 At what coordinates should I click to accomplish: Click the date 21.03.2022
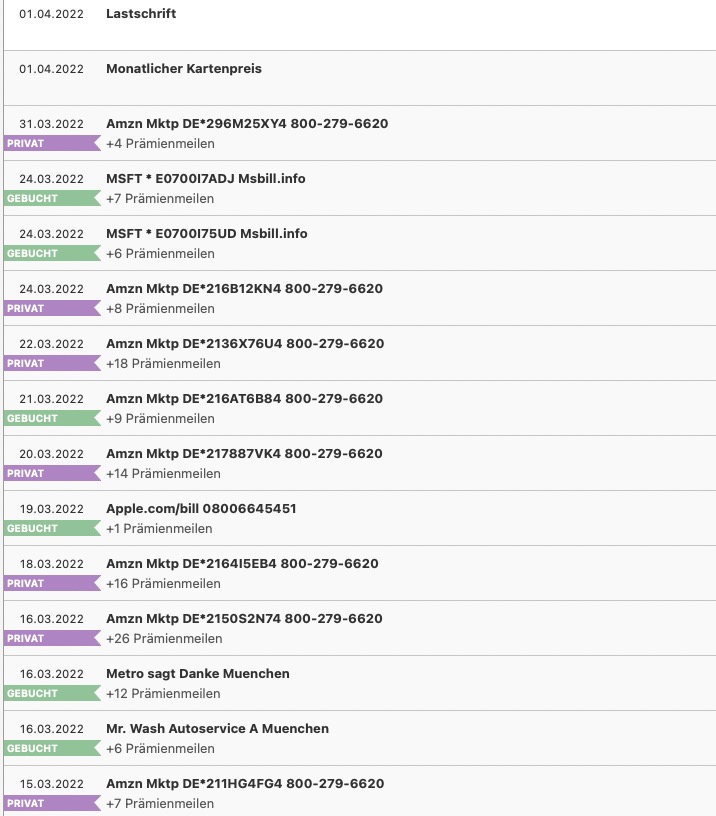click(52, 399)
